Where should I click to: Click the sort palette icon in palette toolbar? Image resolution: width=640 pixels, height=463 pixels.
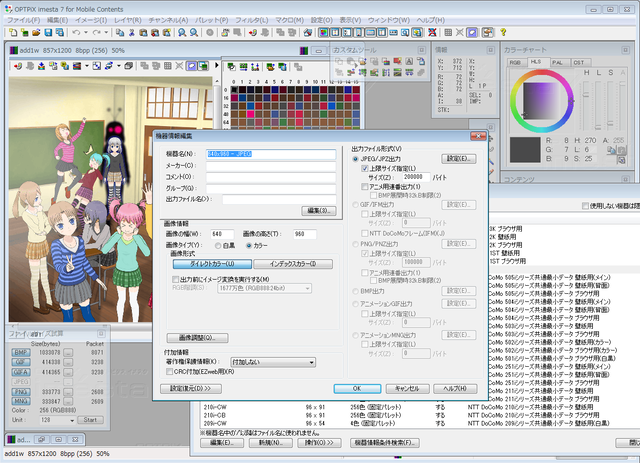point(255,67)
